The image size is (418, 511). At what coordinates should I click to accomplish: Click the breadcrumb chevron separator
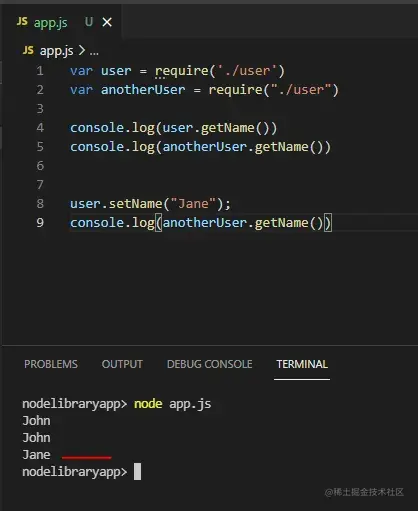pyautogui.click(x=82, y=51)
